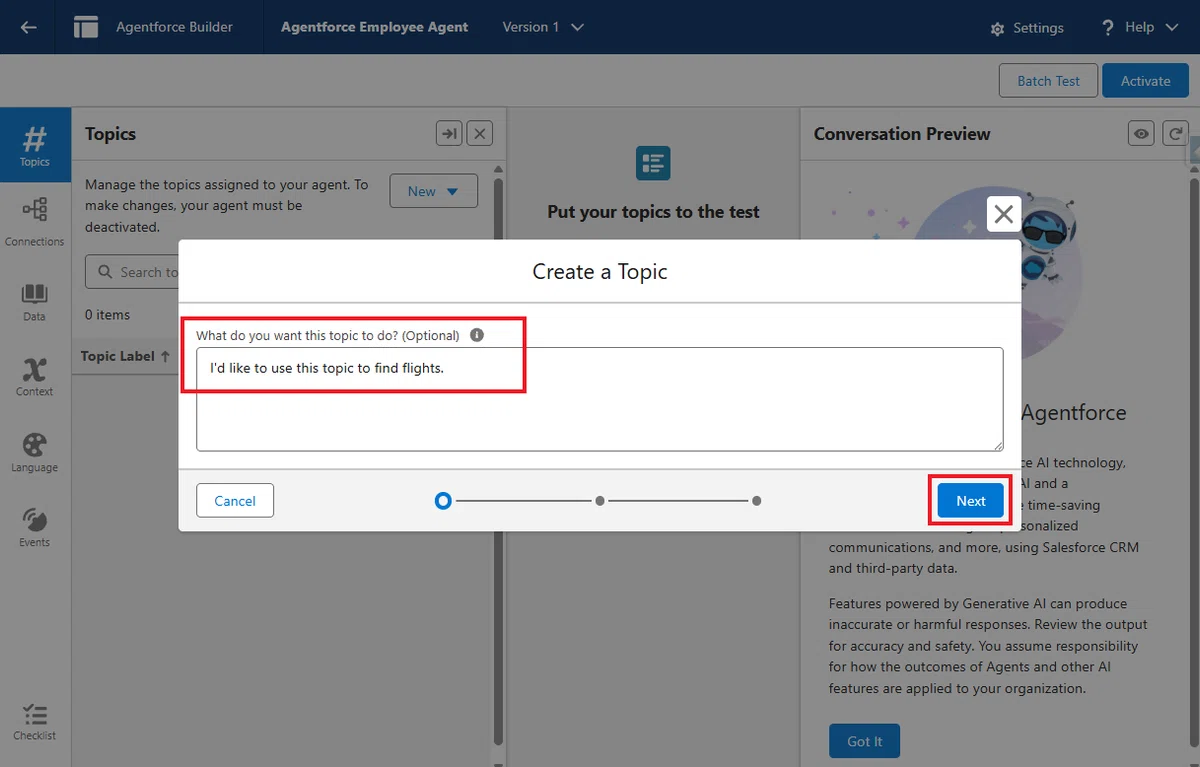
Task: Toggle the Conversation Preview eye icon
Action: click(1141, 133)
